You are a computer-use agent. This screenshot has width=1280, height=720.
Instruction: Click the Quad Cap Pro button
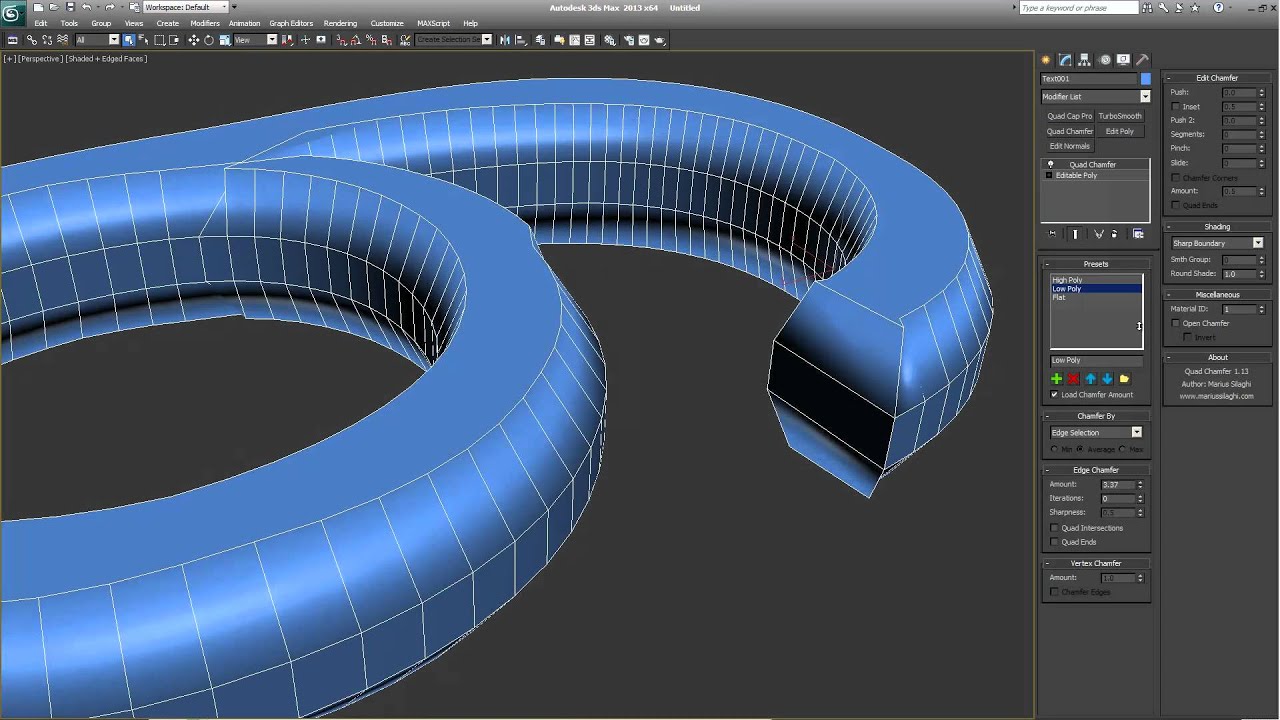coord(1070,116)
